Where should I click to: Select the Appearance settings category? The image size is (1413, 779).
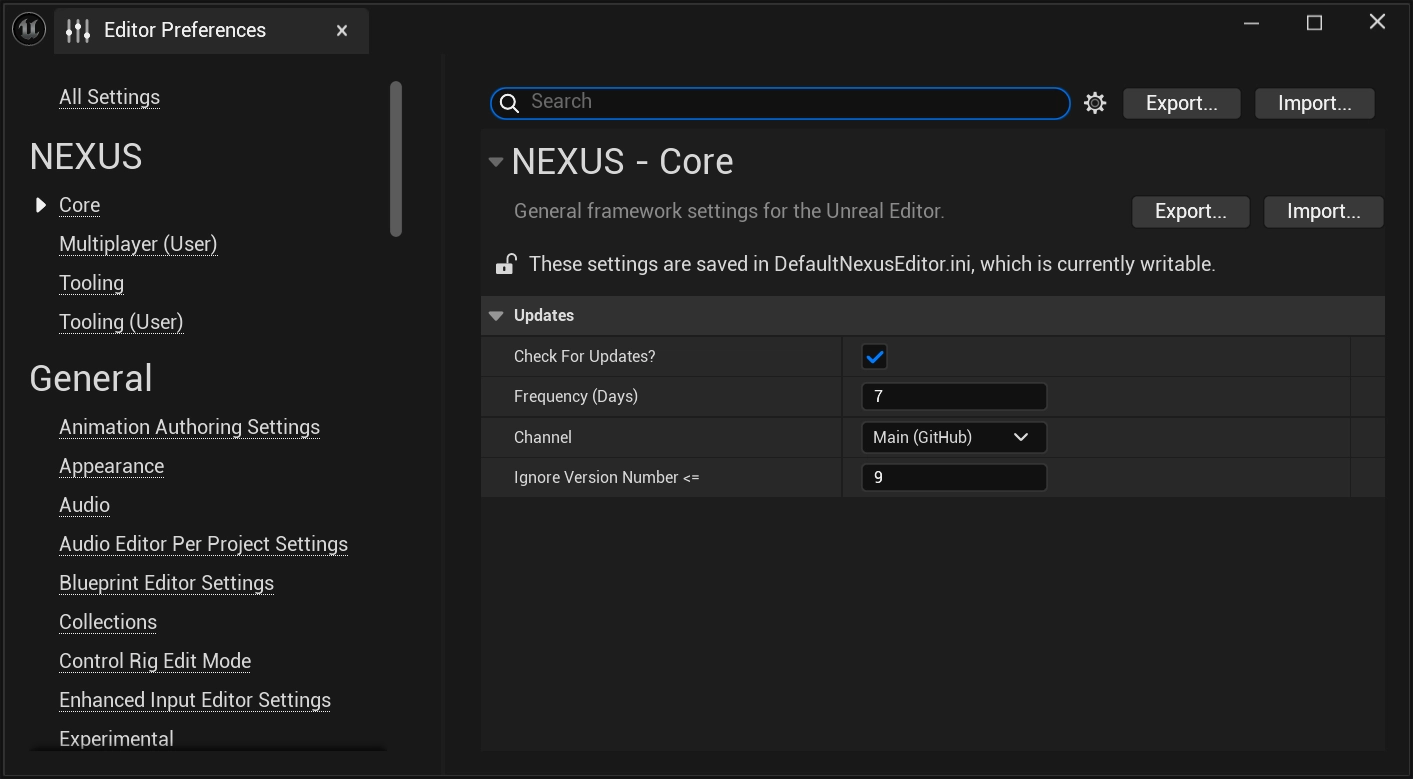111,466
